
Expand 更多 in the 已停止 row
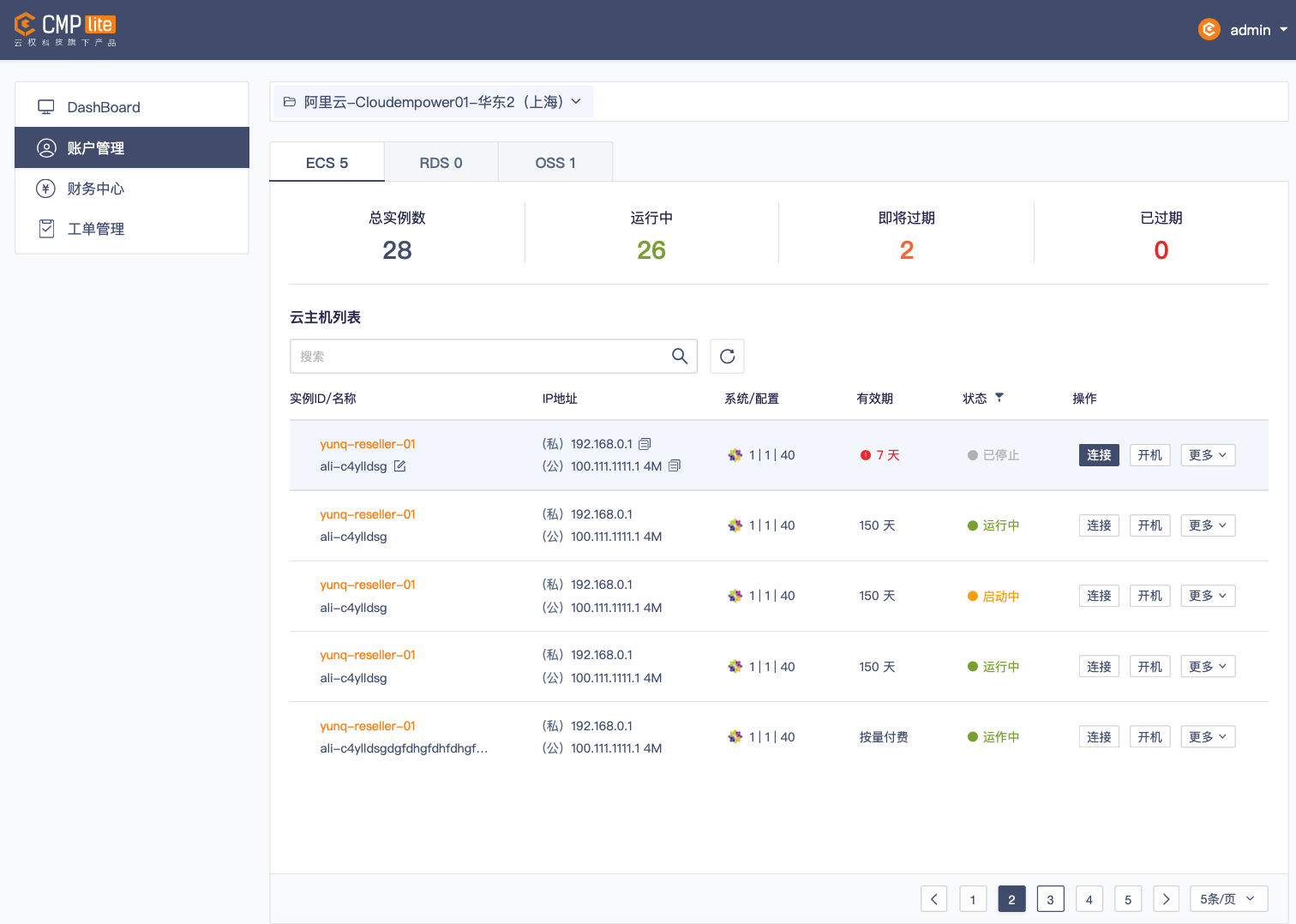pyautogui.click(x=1208, y=455)
